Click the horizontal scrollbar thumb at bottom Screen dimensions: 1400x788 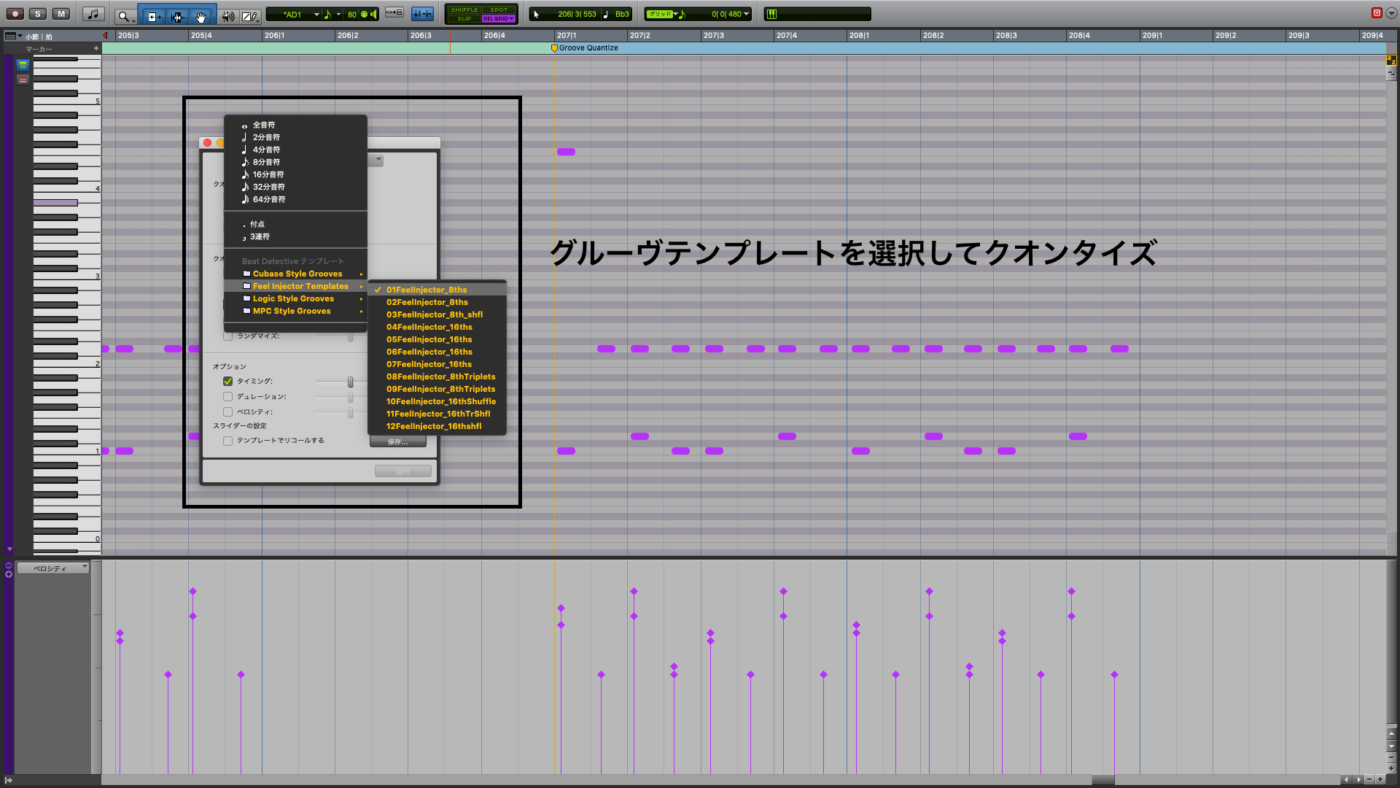(x=1103, y=780)
